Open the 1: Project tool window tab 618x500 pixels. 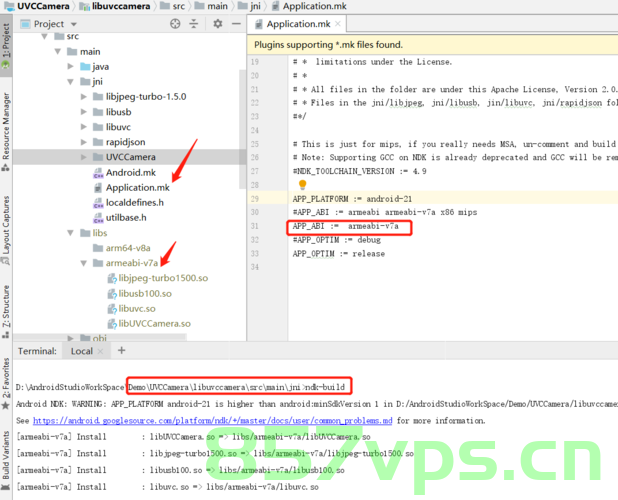tap(6, 45)
